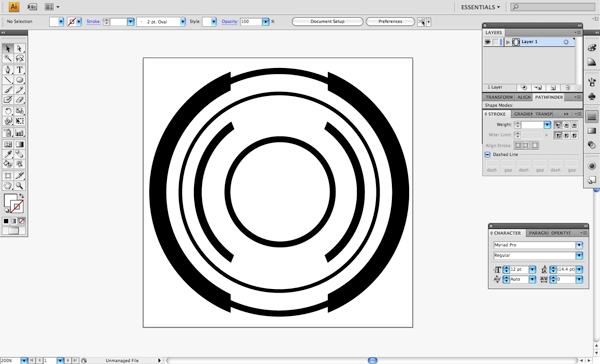
Task: Select the Pen tool
Action: (x=8, y=70)
